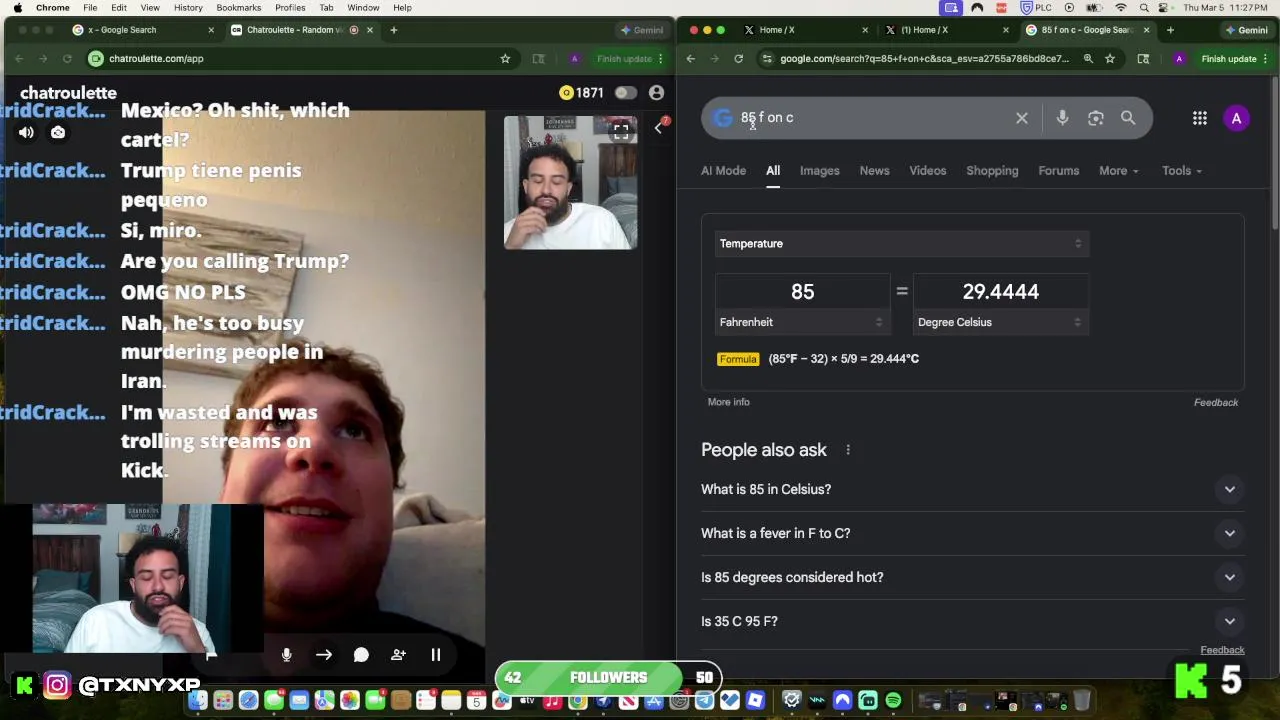The height and width of the screenshot is (720, 1280).
Task: Switch to AI Mode tab
Action: point(723,171)
